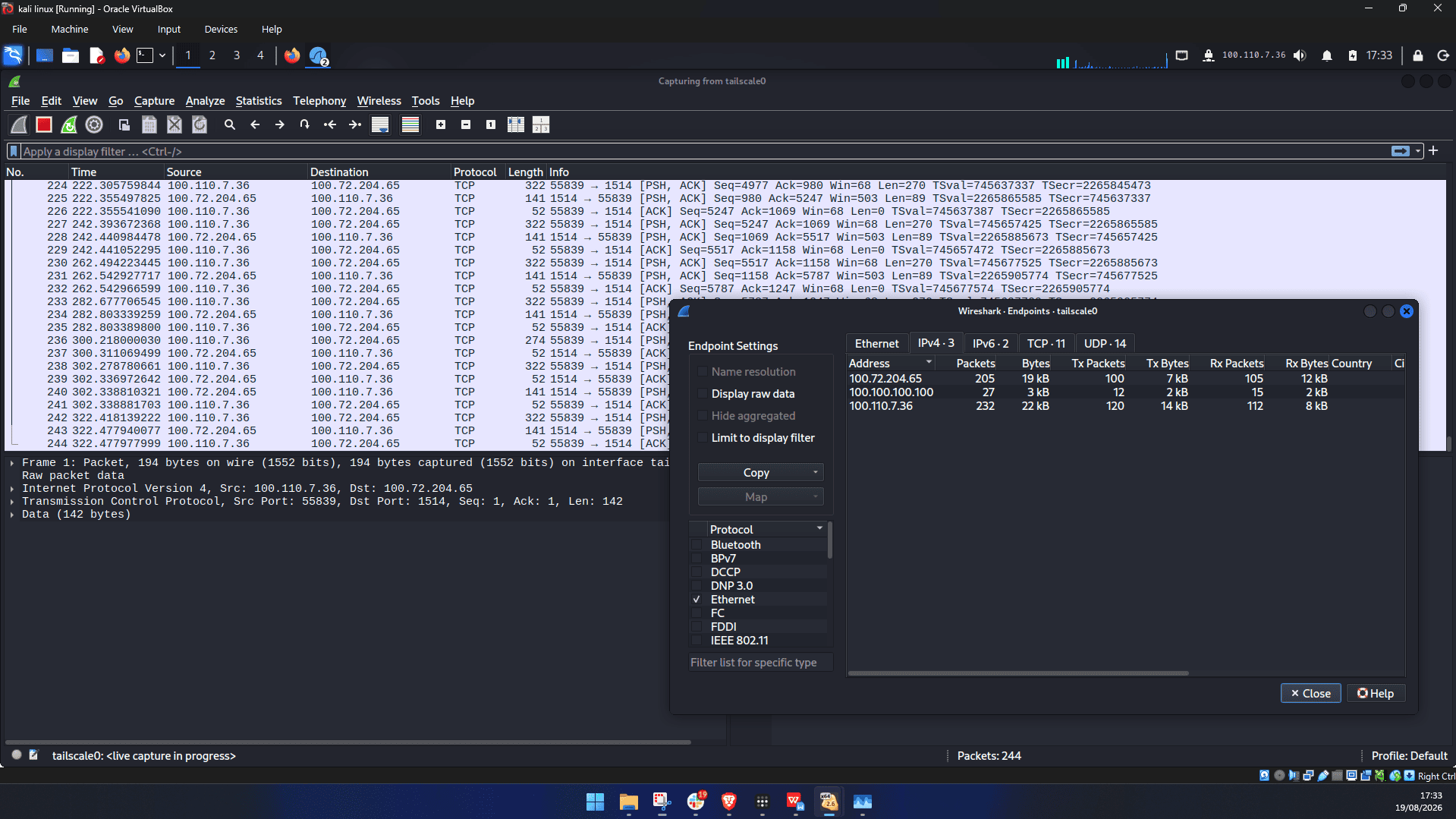Open the Analyze menu
The image size is (1456, 819).
pos(205,101)
